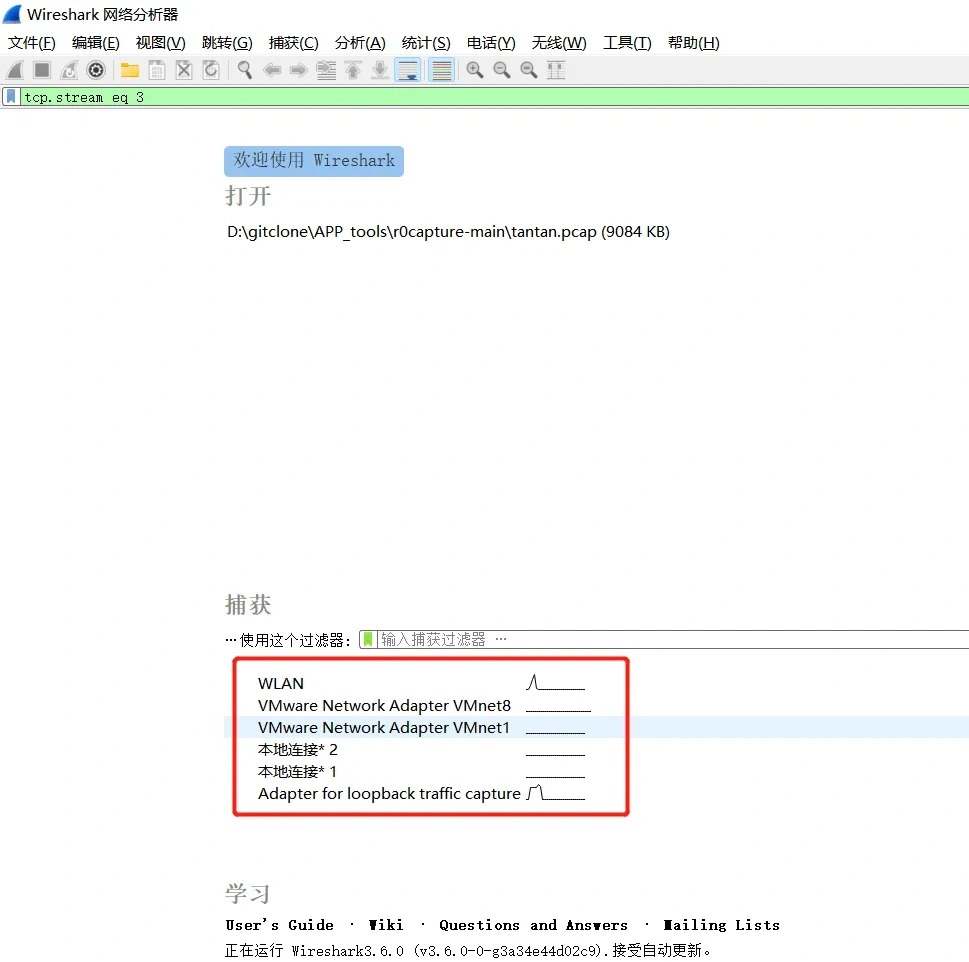This screenshot has height=962, width=969.
Task: Reload the capture file
Action: [211, 70]
